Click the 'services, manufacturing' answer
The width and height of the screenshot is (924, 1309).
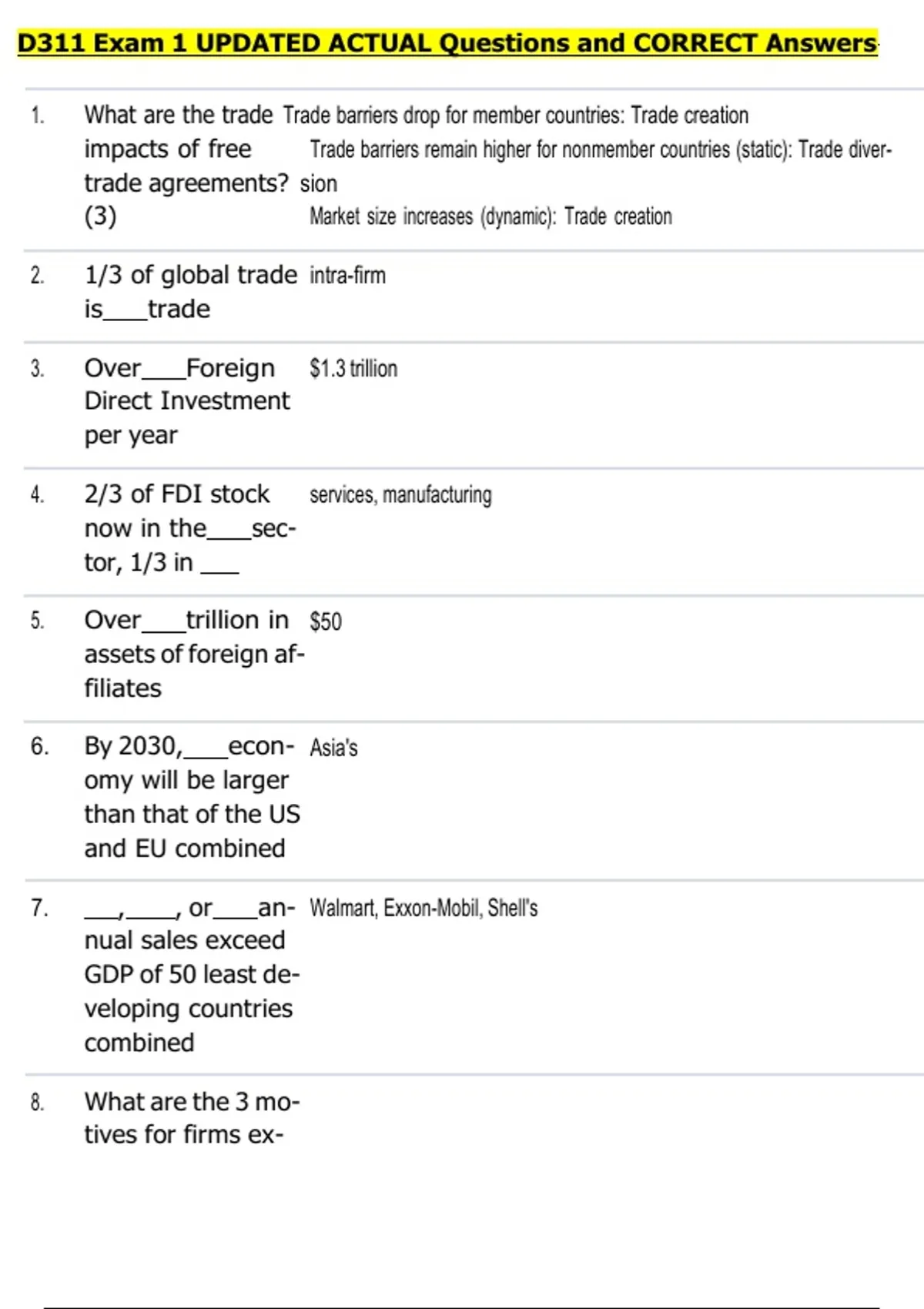(x=400, y=494)
